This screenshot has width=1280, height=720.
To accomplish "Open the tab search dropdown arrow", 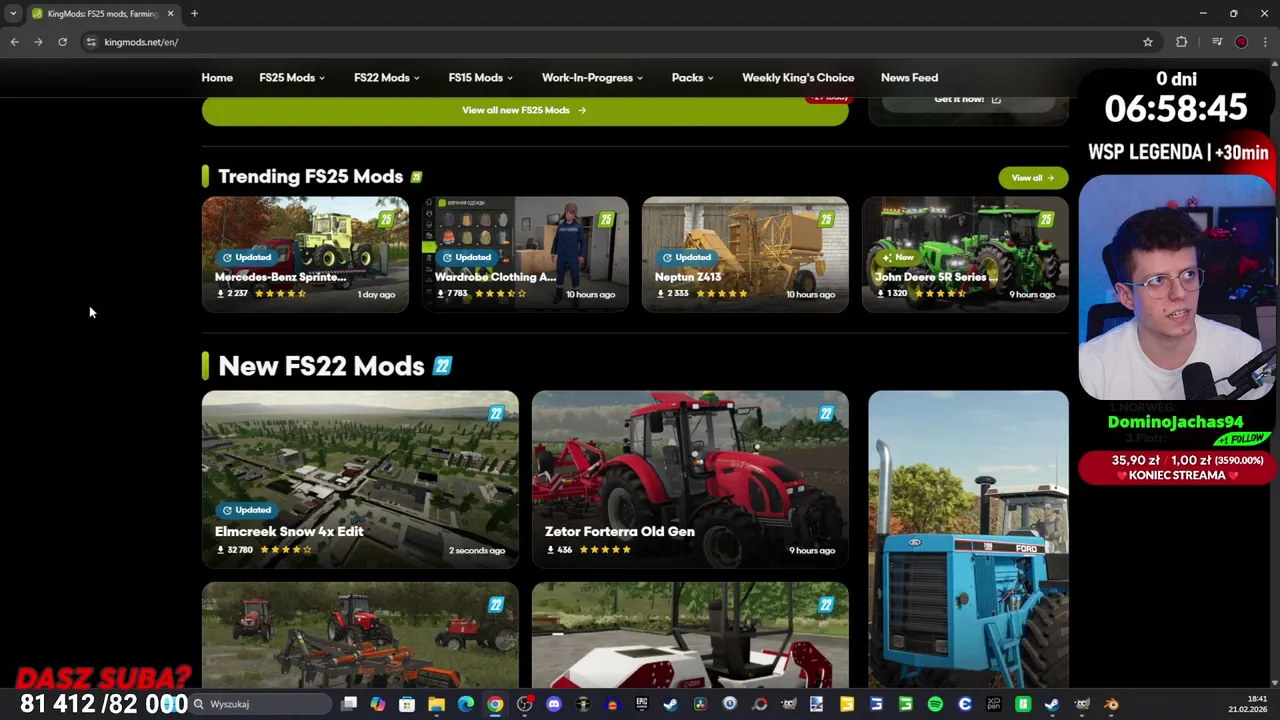I will (12, 13).
